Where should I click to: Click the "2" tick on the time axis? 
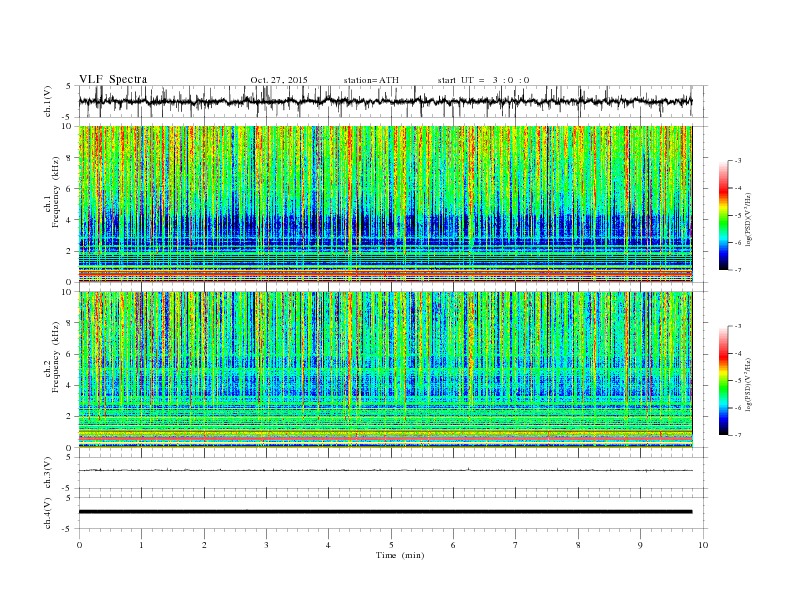point(204,545)
